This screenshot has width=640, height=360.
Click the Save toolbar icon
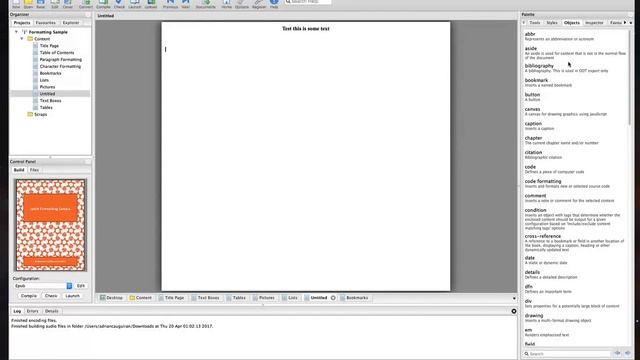(x=41, y=4)
